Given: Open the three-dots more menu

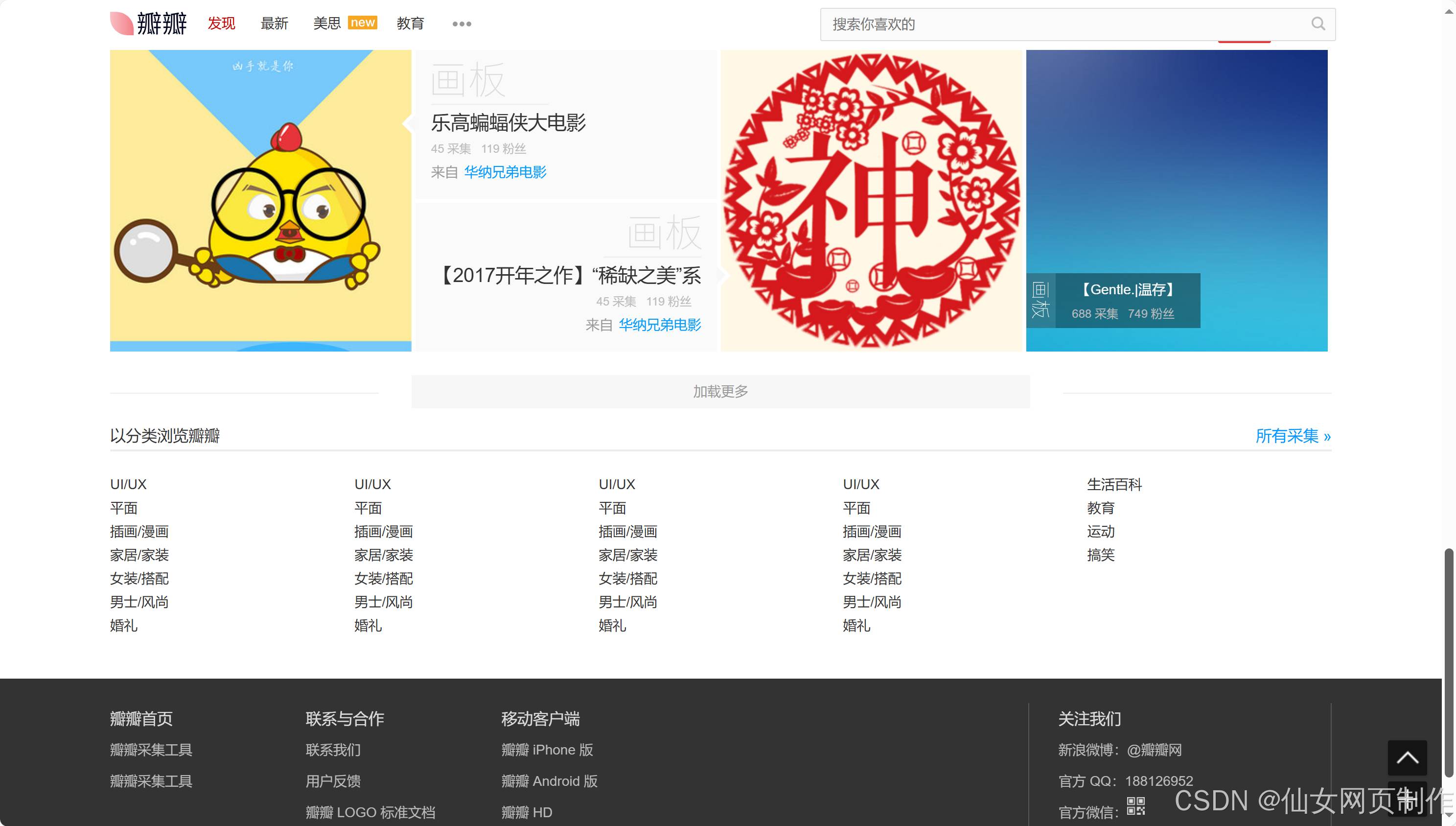Looking at the screenshot, I should click(462, 24).
